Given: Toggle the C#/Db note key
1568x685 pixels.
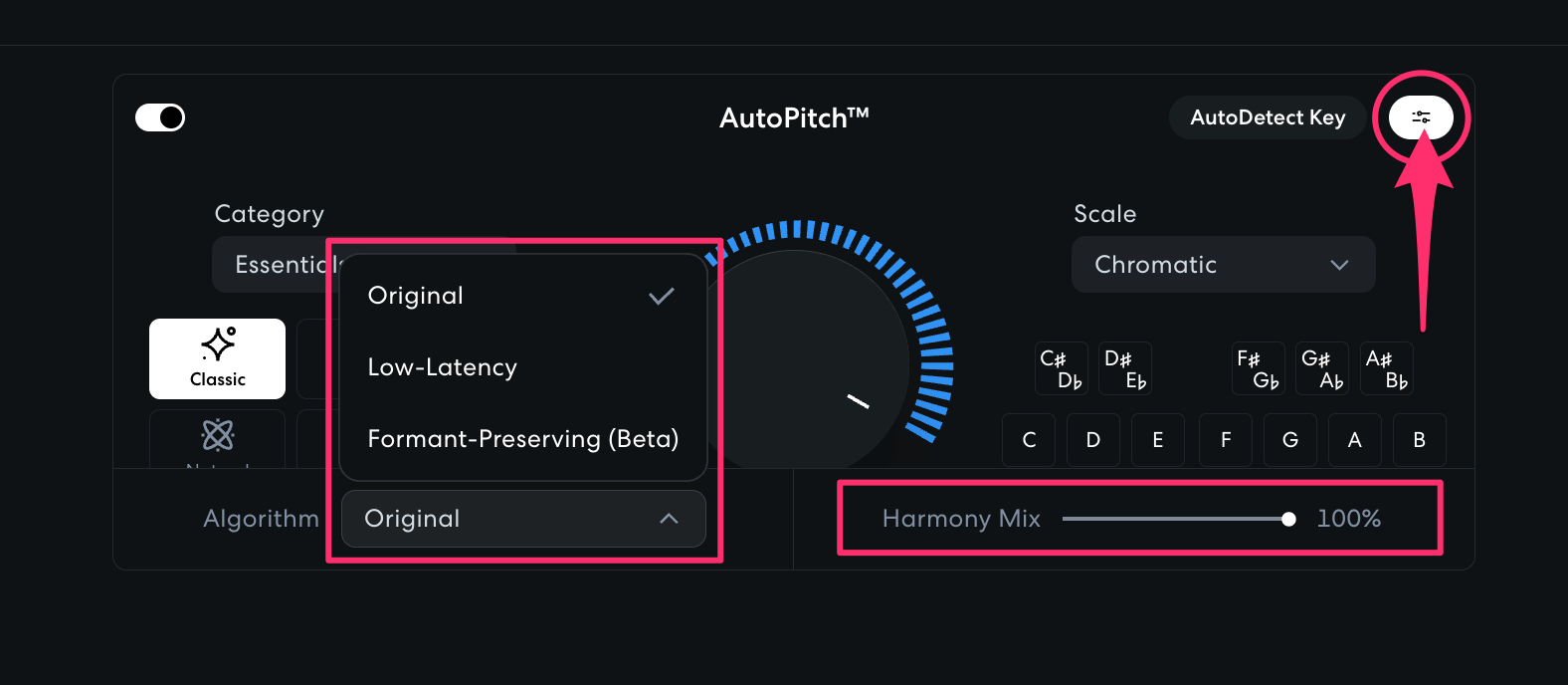Looking at the screenshot, I should 1061,367.
